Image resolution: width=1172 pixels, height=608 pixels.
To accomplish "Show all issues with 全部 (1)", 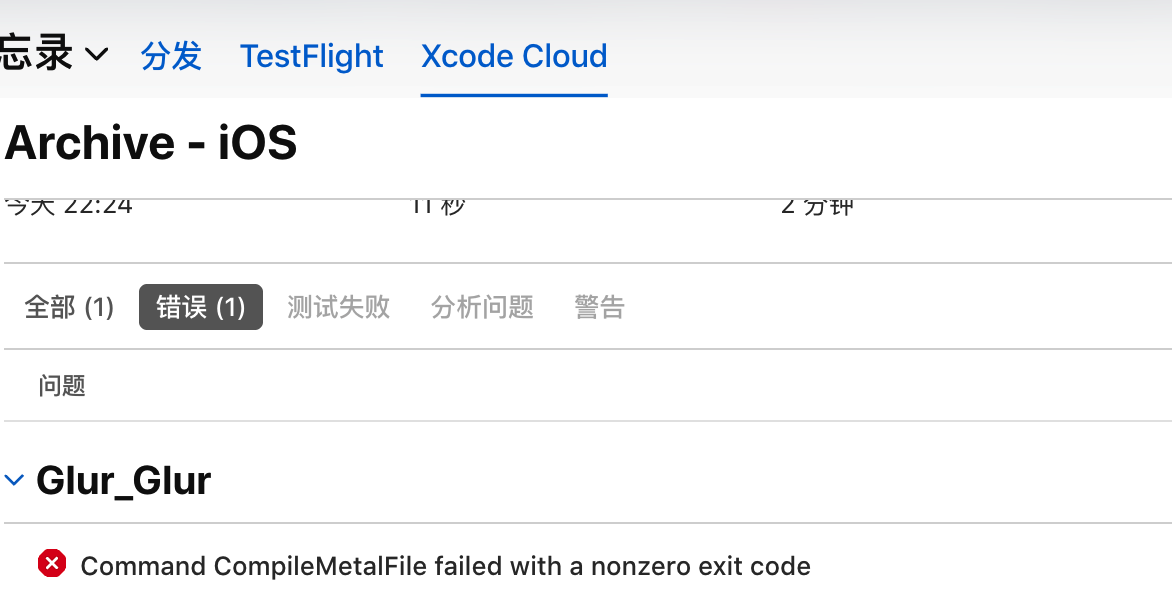I will pyautogui.click(x=69, y=307).
